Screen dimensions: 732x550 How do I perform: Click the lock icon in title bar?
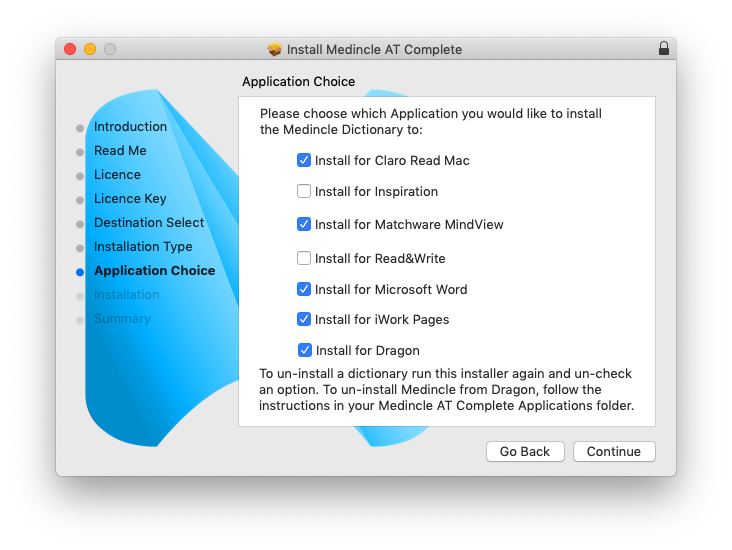click(664, 49)
